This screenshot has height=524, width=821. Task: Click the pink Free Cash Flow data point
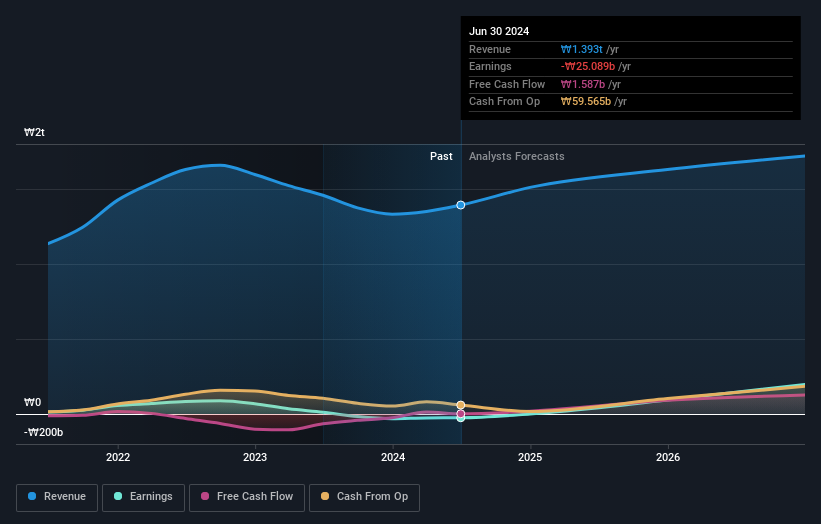tap(460, 414)
